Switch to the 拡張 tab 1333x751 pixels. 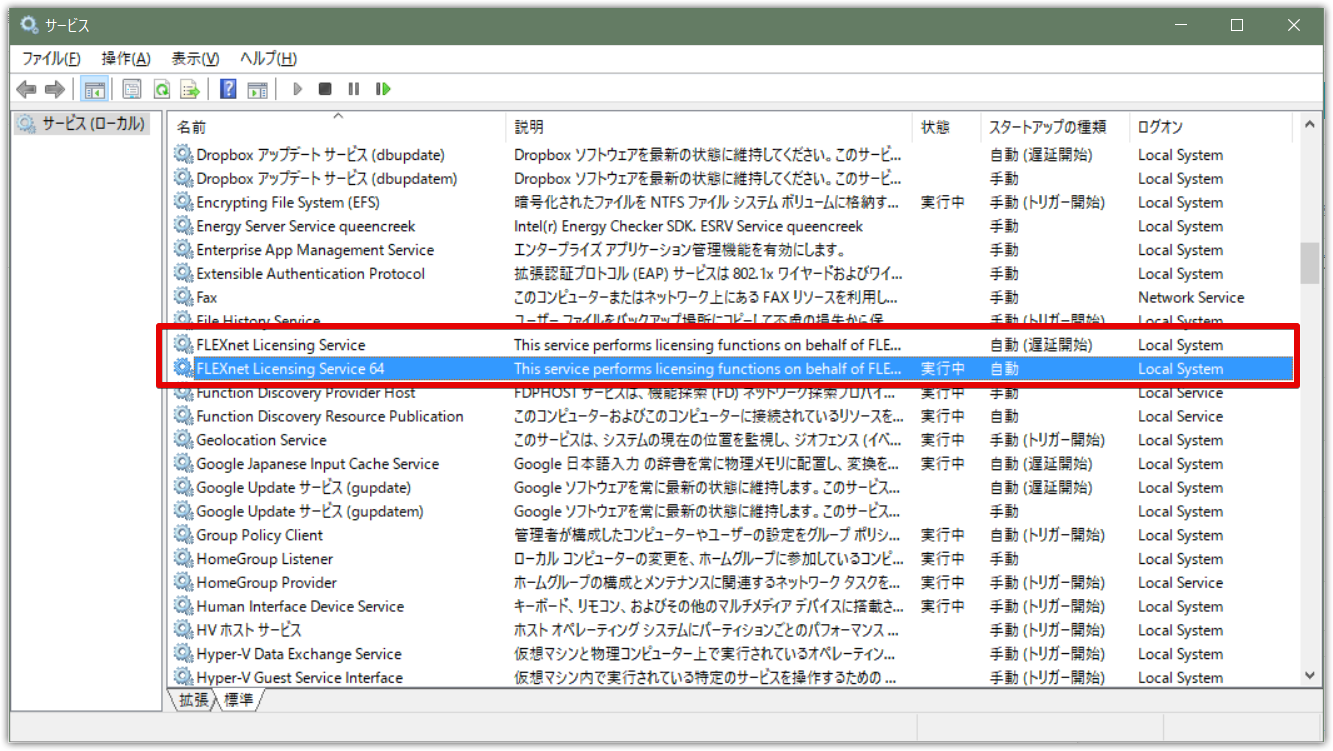coord(192,700)
